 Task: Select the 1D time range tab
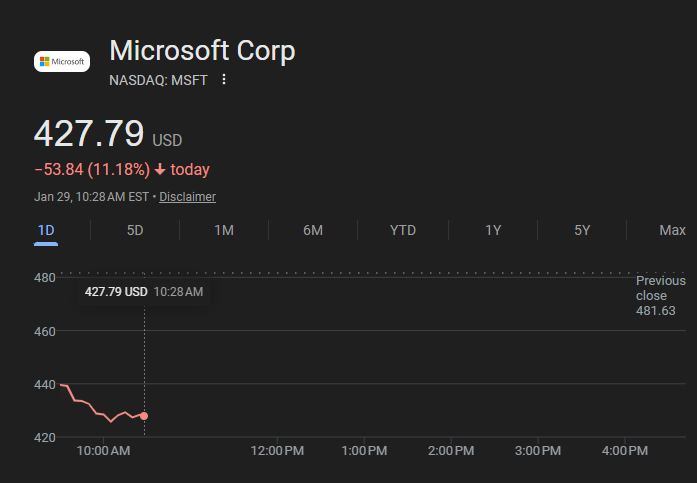coord(46,230)
